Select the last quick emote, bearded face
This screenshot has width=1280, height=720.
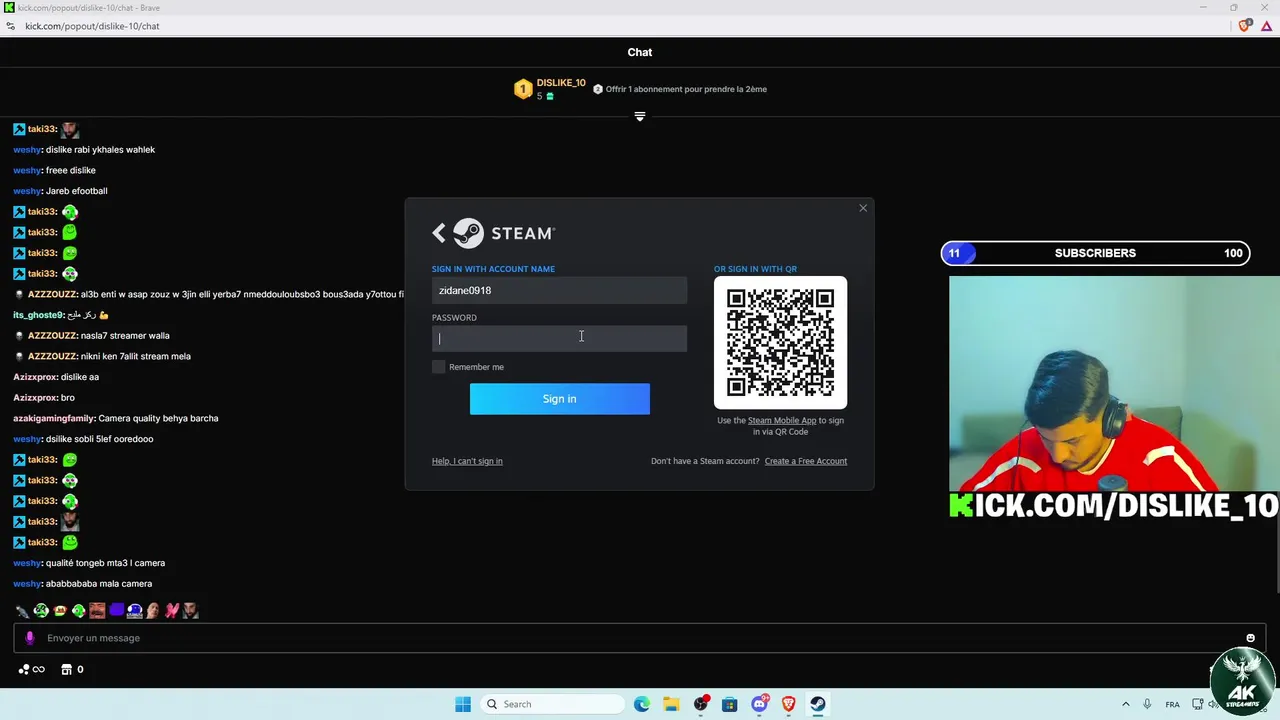190,610
